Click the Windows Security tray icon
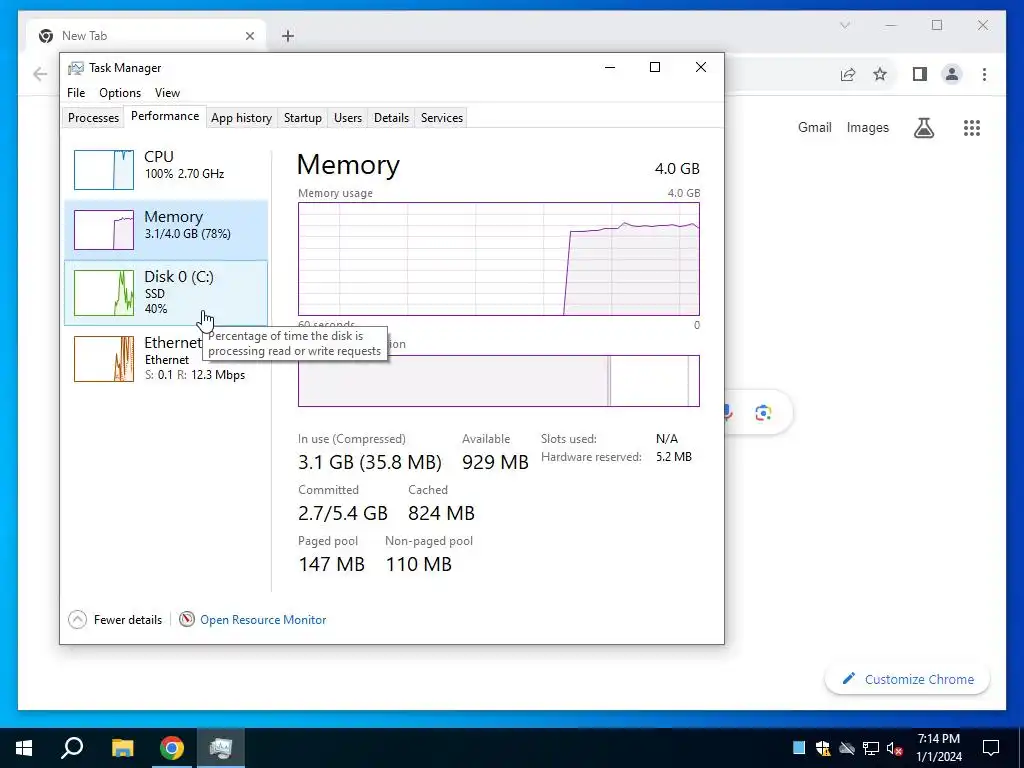Screen dimensions: 1024x768 pos(823,748)
